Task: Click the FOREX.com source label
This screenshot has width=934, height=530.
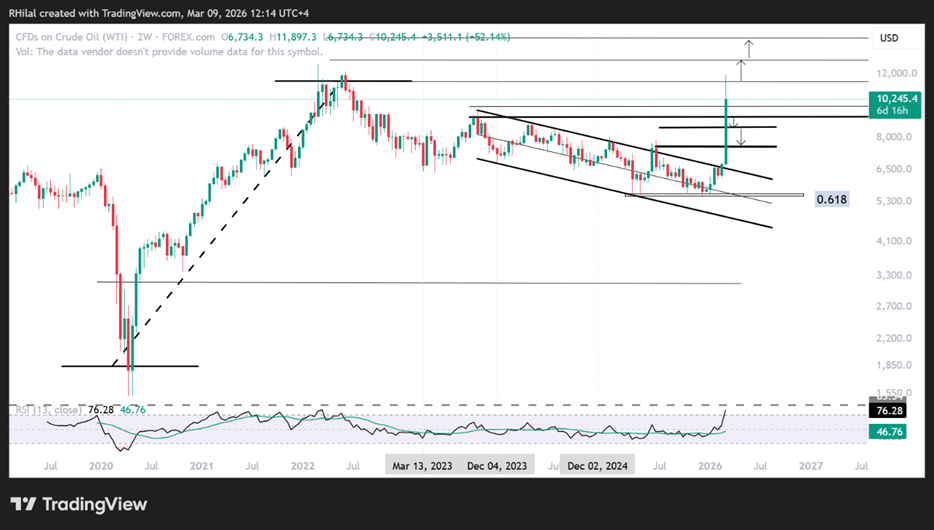Action: [x=188, y=37]
